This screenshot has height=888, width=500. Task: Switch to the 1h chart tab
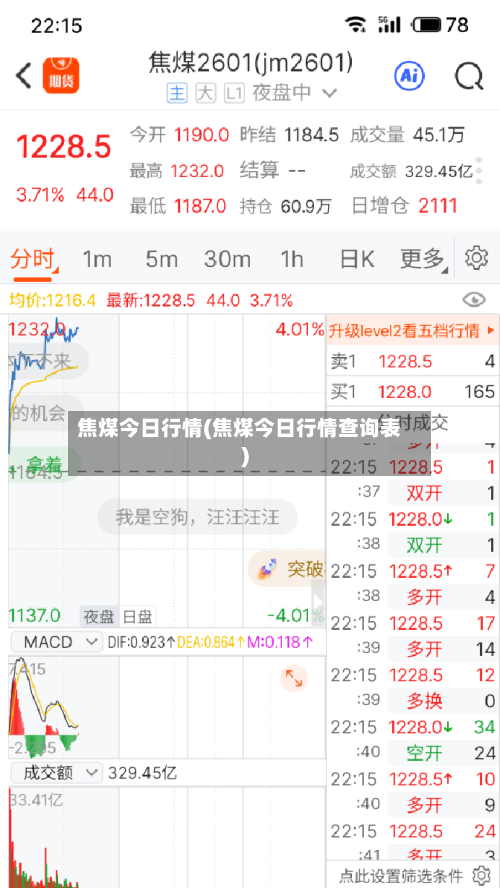(292, 259)
